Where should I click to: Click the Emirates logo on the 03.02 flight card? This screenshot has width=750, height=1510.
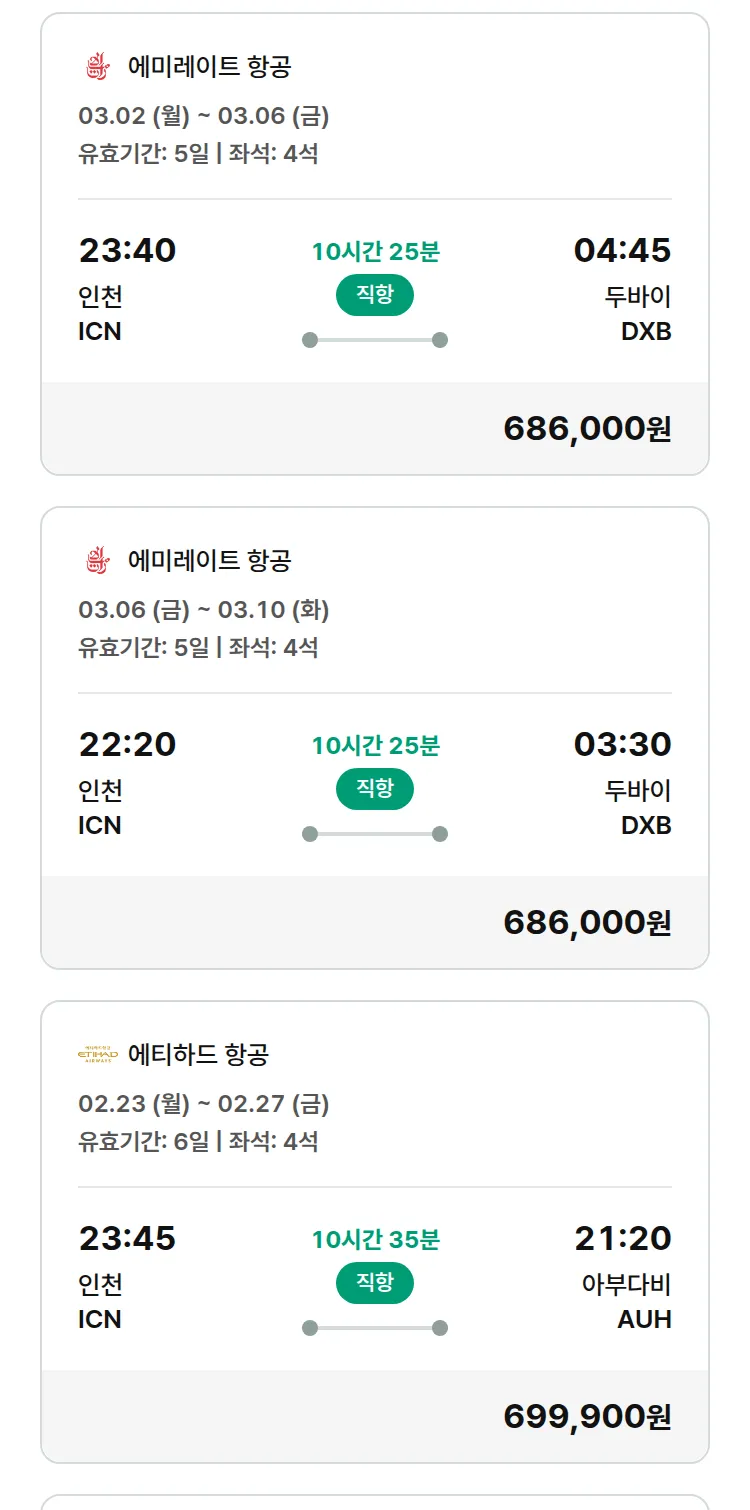96,67
